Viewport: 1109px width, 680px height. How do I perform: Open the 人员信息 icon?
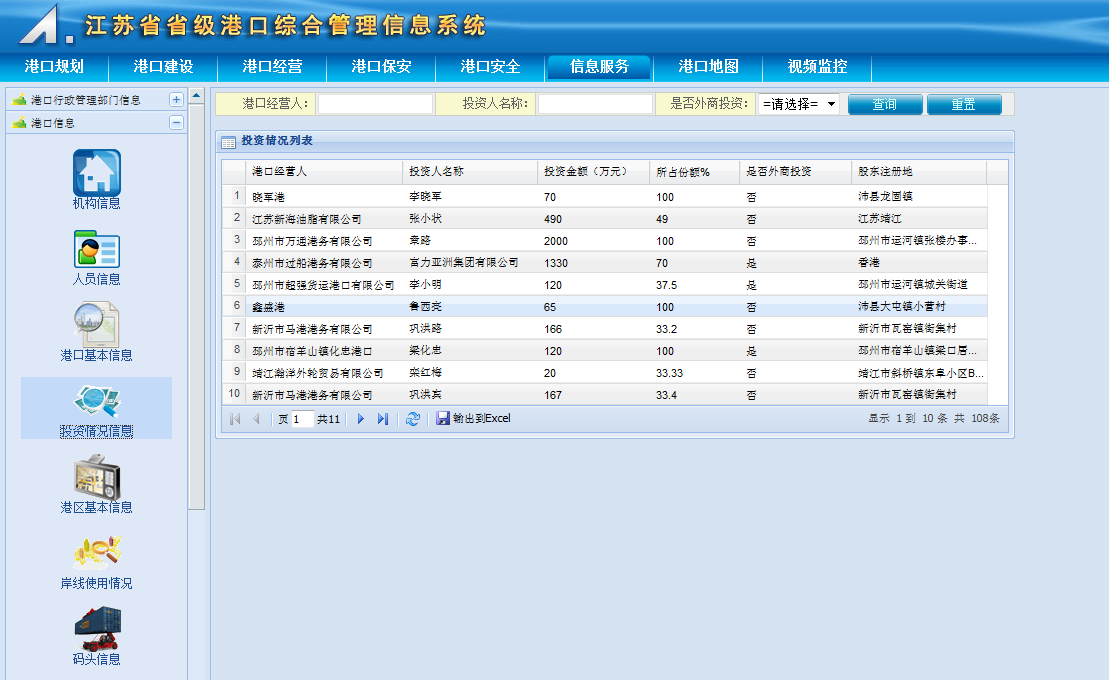pos(96,249)
